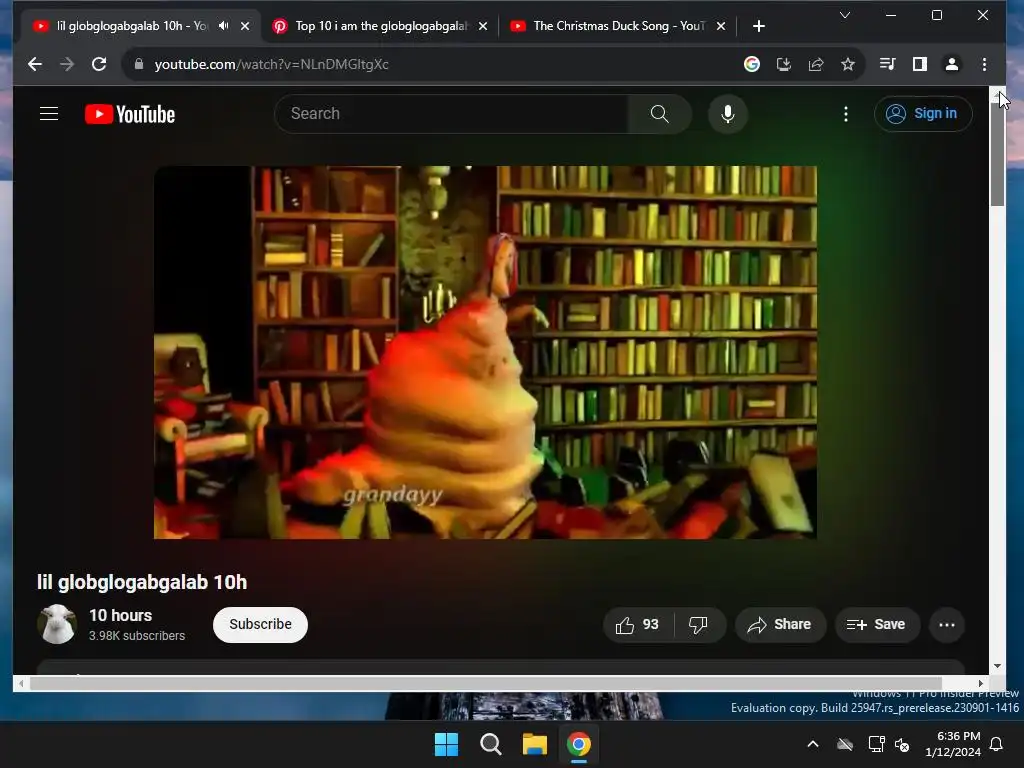The width and height of the screenshot is (1024, 768).
Task: Open the 10 hours channel name link
Action: 120,615
